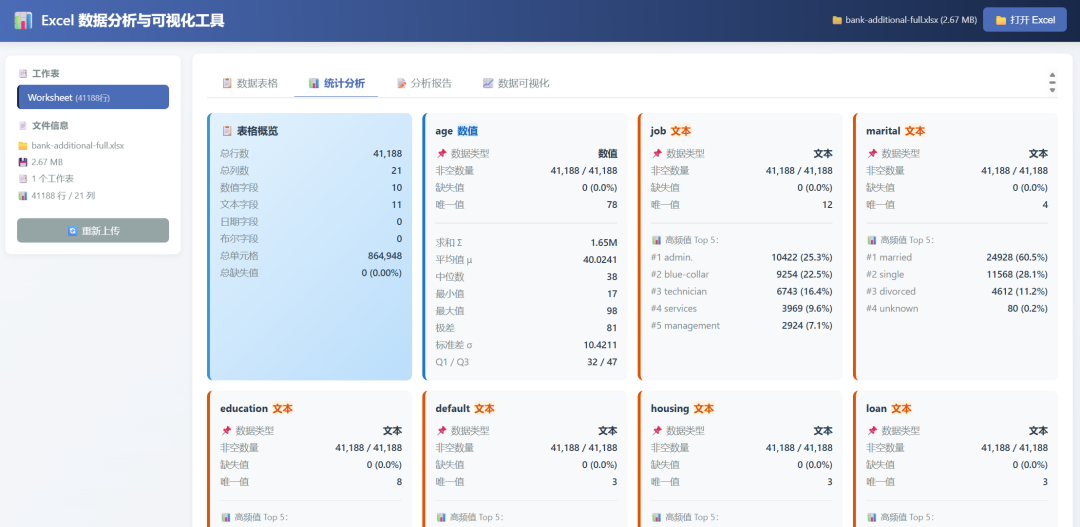
Task: Click the folder icon beside header filename
Action: (x=838, y=20)
